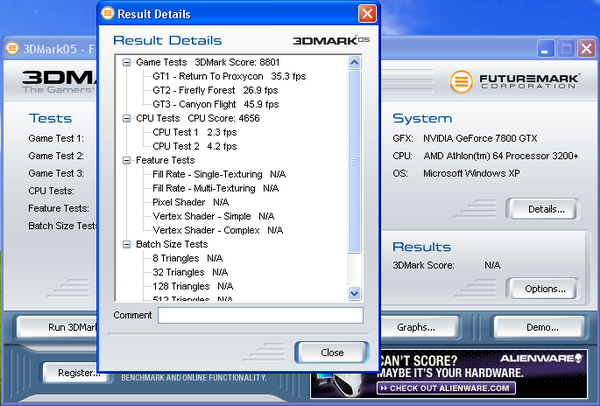Select the Batch Size Tests heading row
600x406 pixels.
[172, 244]
